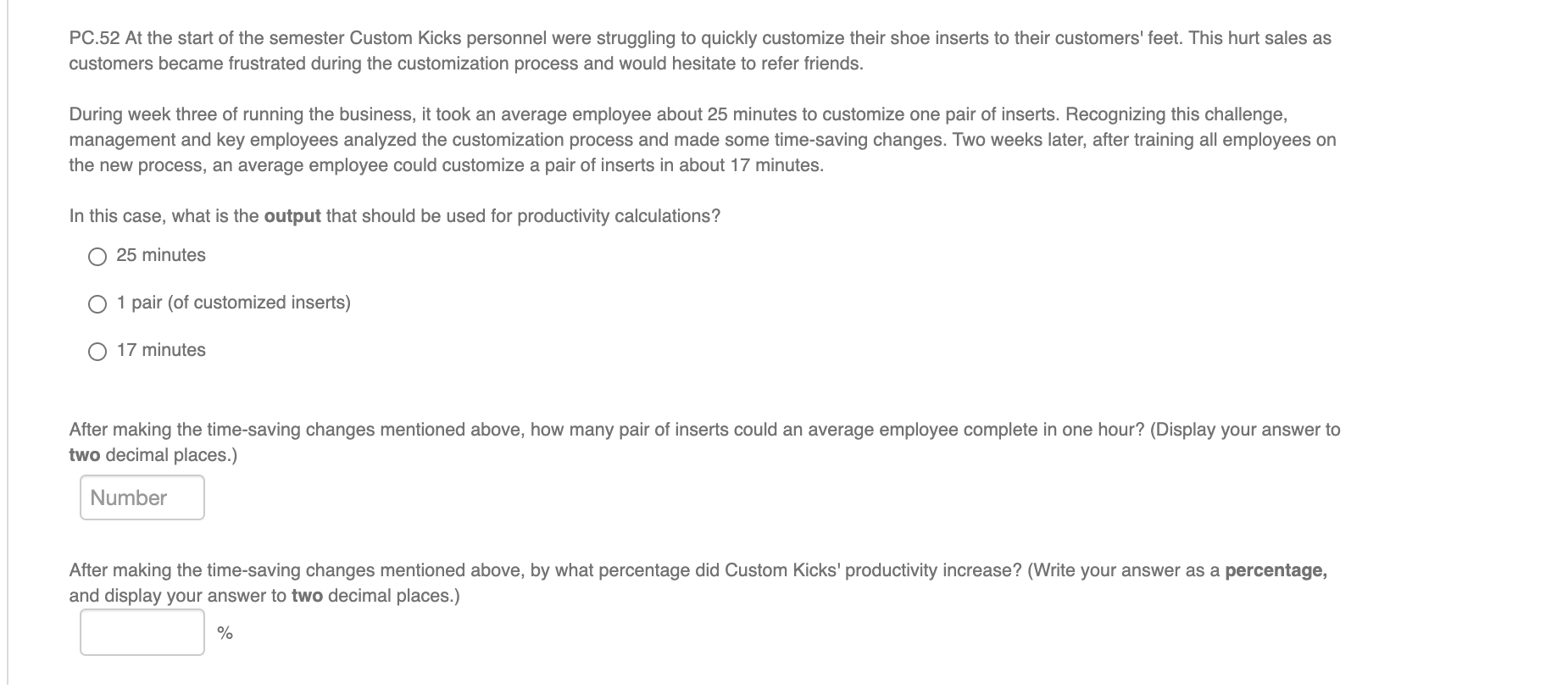The width and height of the screenshot is (1568, 700).
Task: Click the circle next to '25 minutes'
Action: tap(97, 255)
